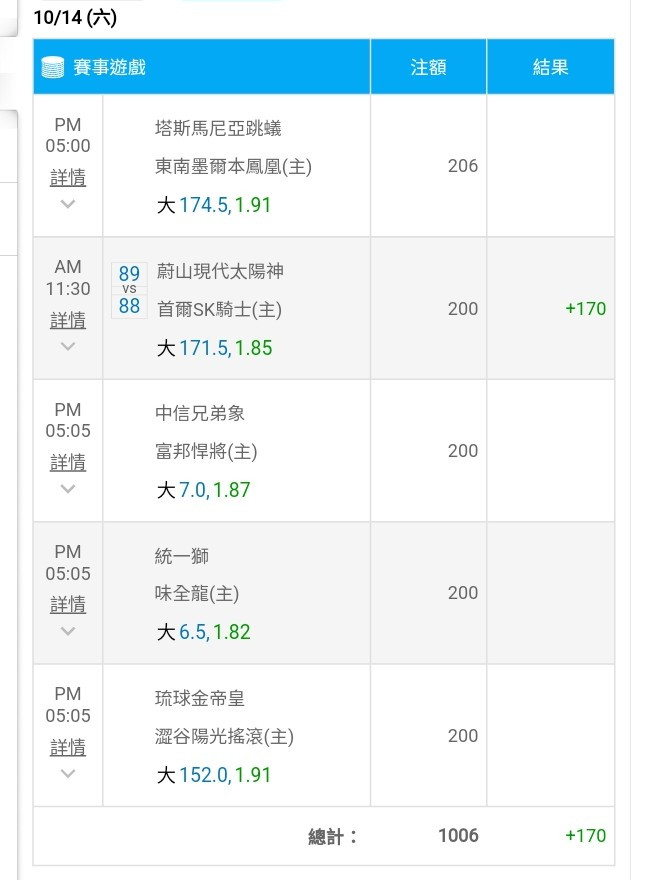This screenshot has width=653, height=880.
Task: Click the 結果 column header
Action: tap(550, 67)
